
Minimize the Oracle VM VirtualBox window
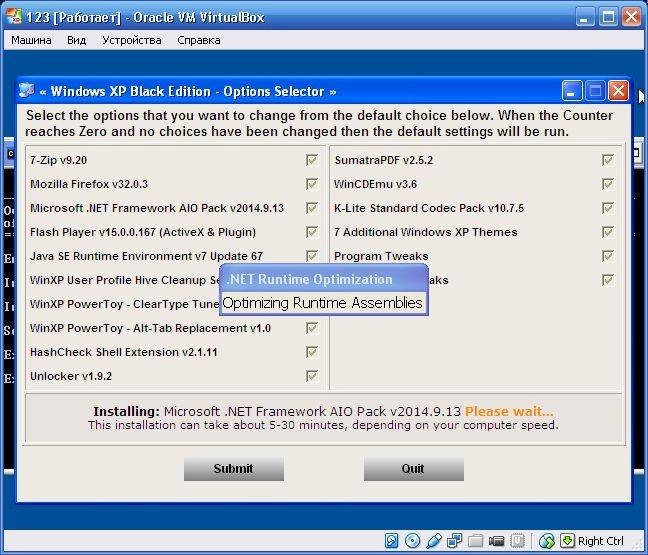[x=585, y=17]
